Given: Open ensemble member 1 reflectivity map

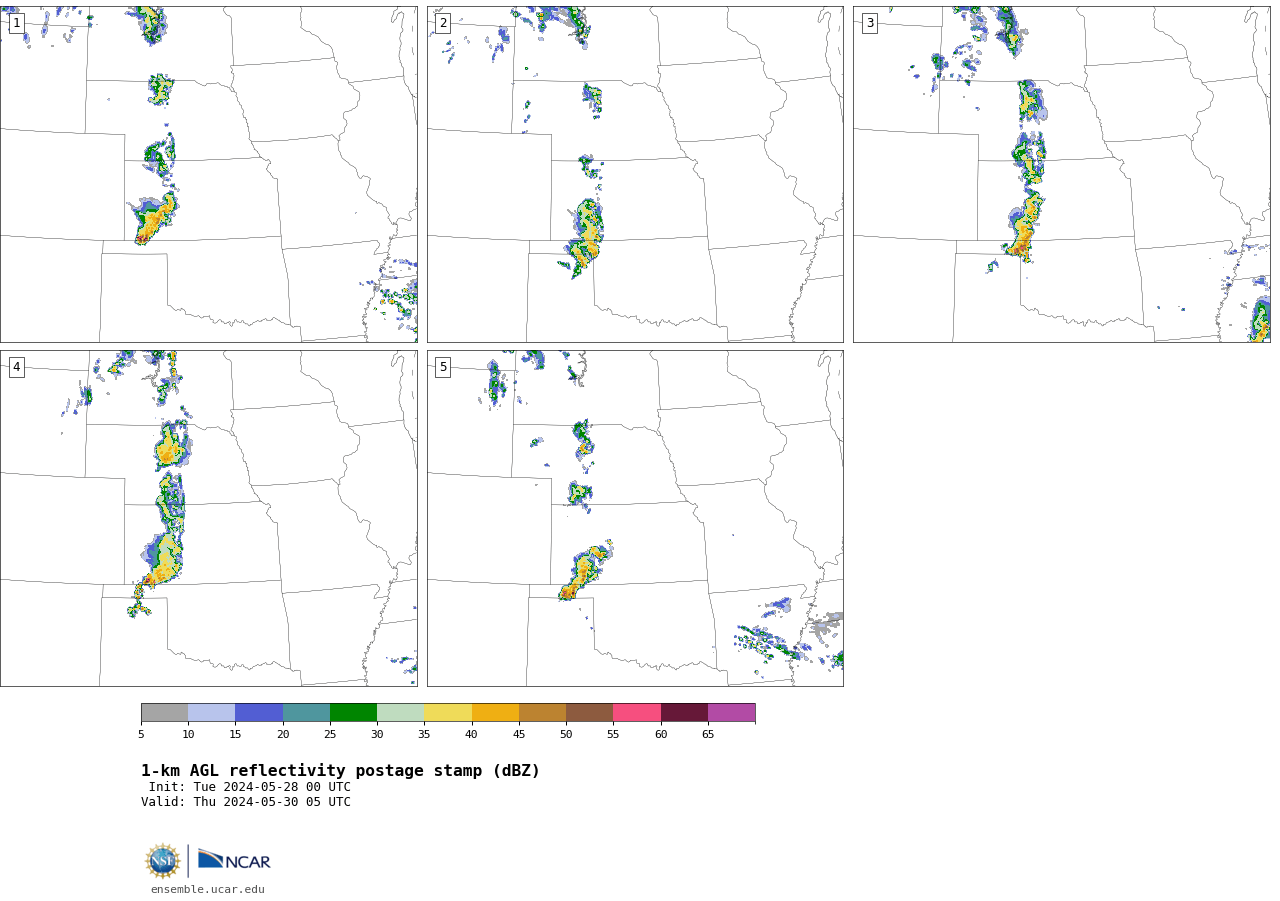Looking at the screenshot, I should [209, 174].
